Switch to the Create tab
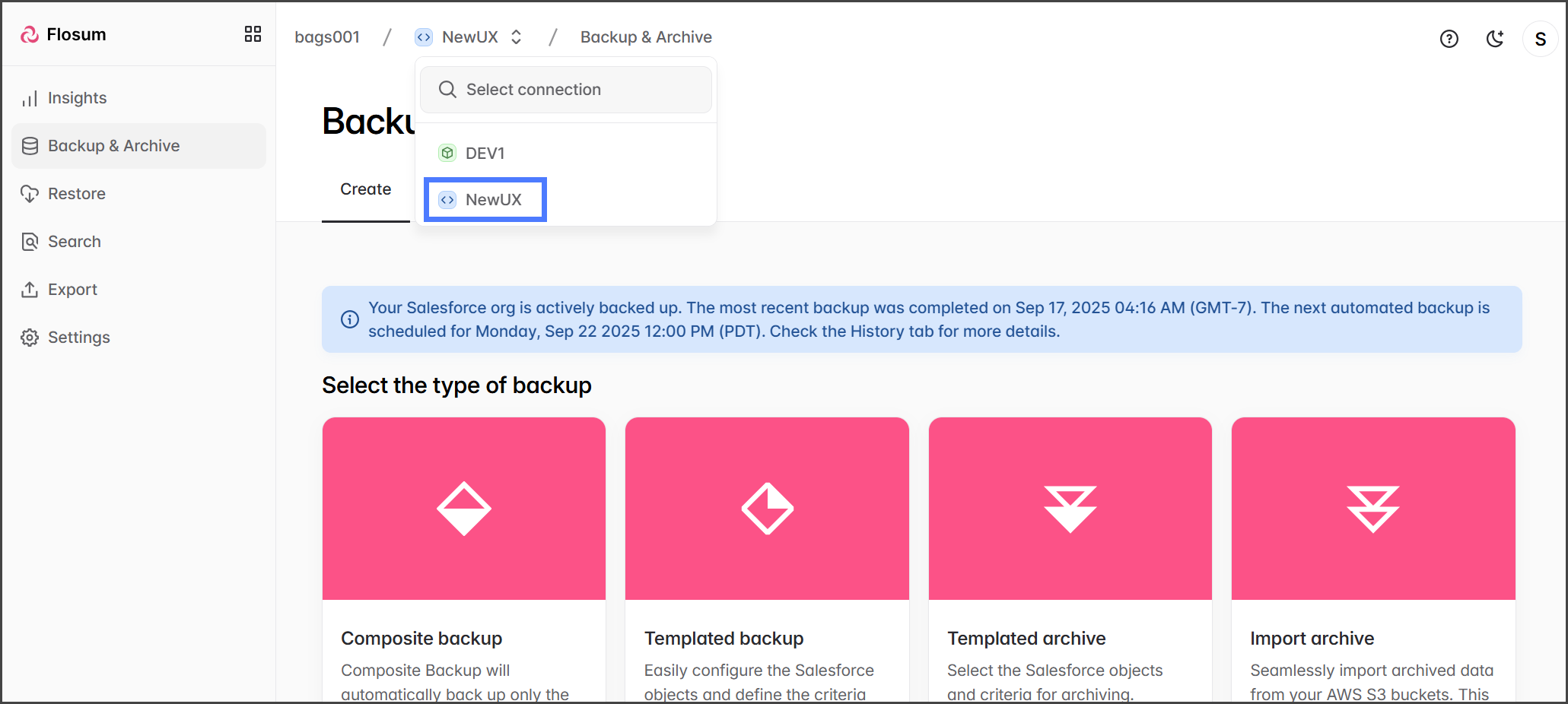 (365, 189)
